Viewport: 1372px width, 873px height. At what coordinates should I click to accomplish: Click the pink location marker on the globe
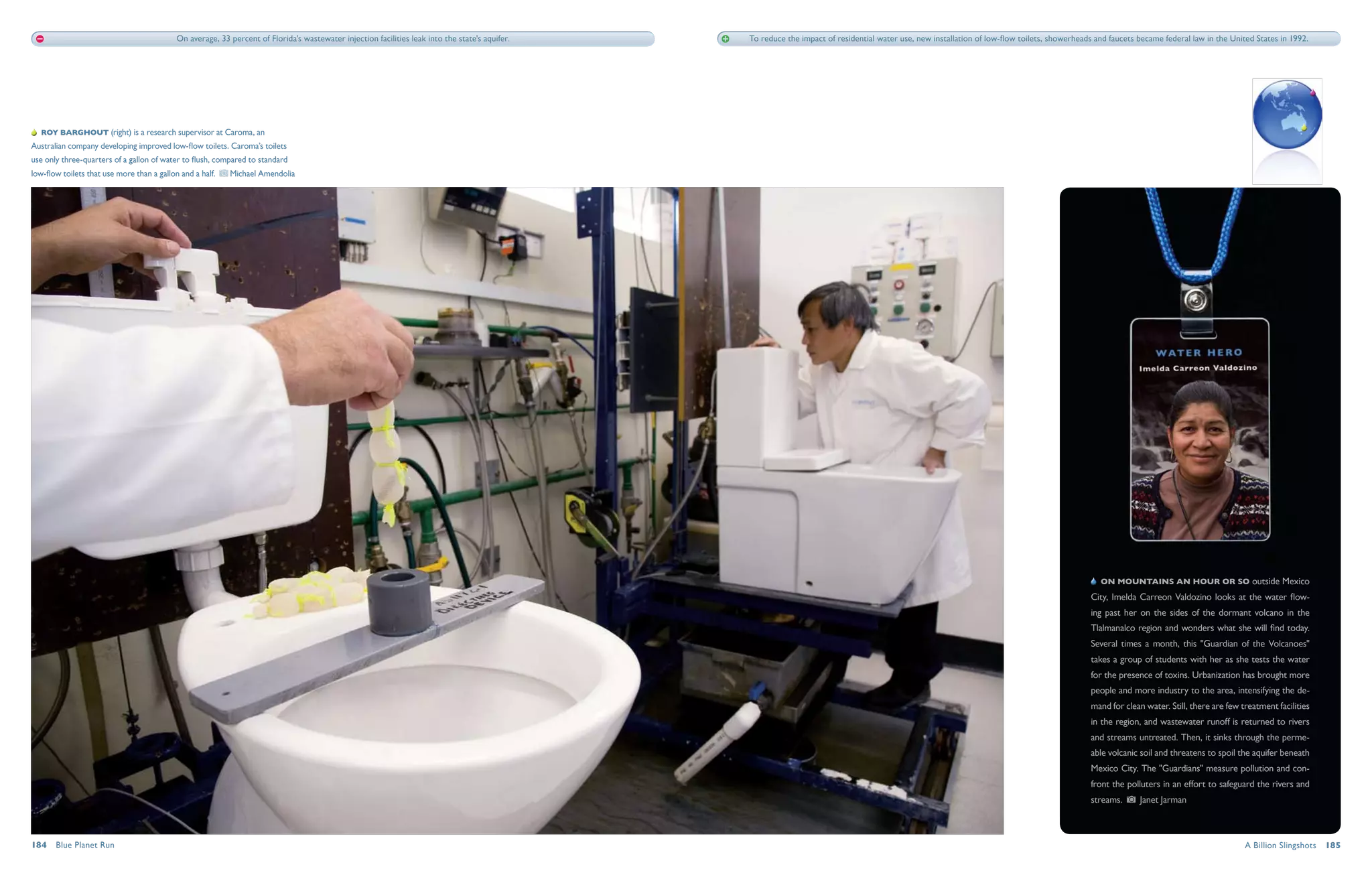coord(1313,92)
